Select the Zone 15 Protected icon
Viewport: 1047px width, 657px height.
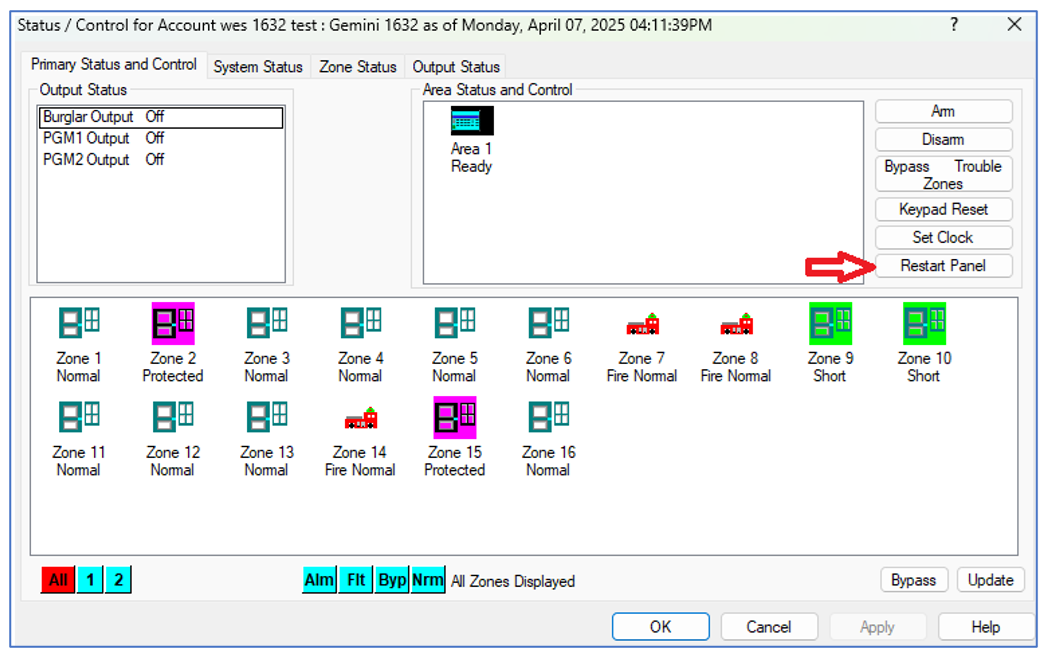point(454,417)
